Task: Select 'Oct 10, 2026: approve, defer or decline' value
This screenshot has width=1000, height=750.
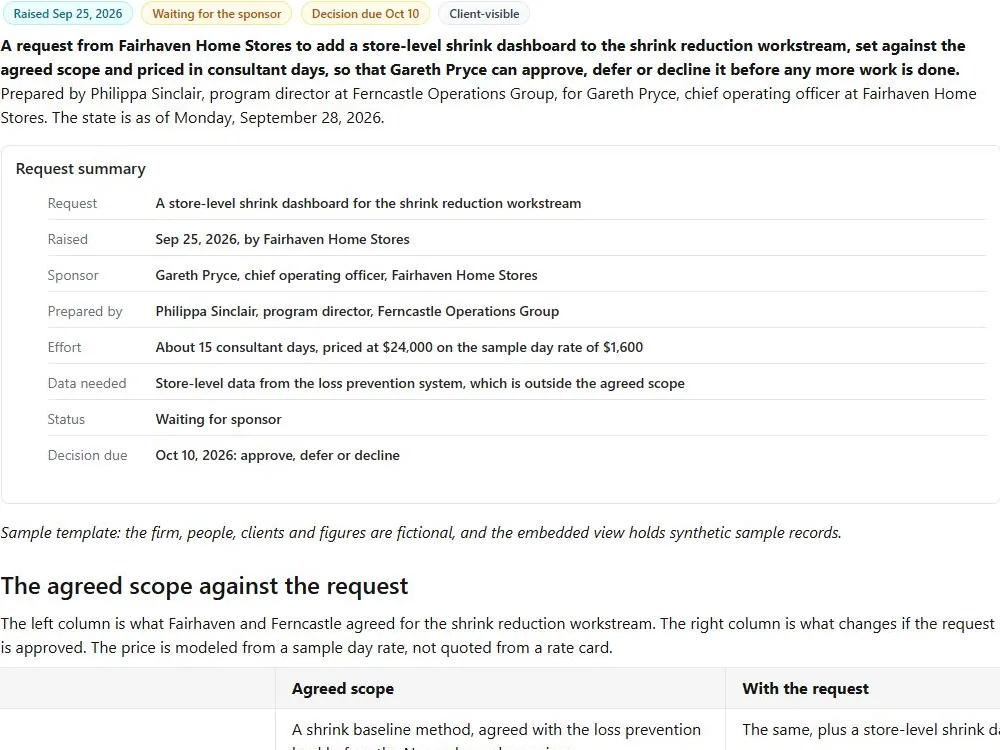Action: pyautogui.click(x=277, y=455)
